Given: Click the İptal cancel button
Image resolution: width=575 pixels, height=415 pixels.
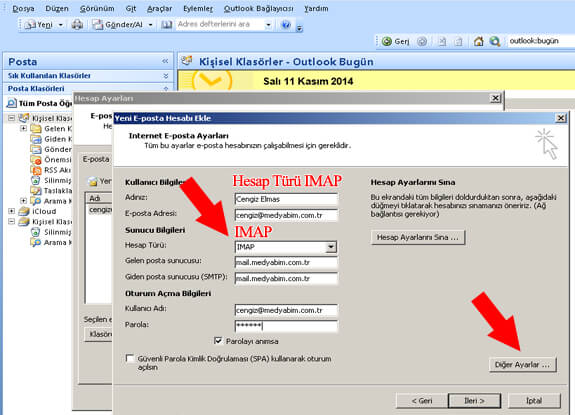Looking at the screenshot, I should (534, 401).
